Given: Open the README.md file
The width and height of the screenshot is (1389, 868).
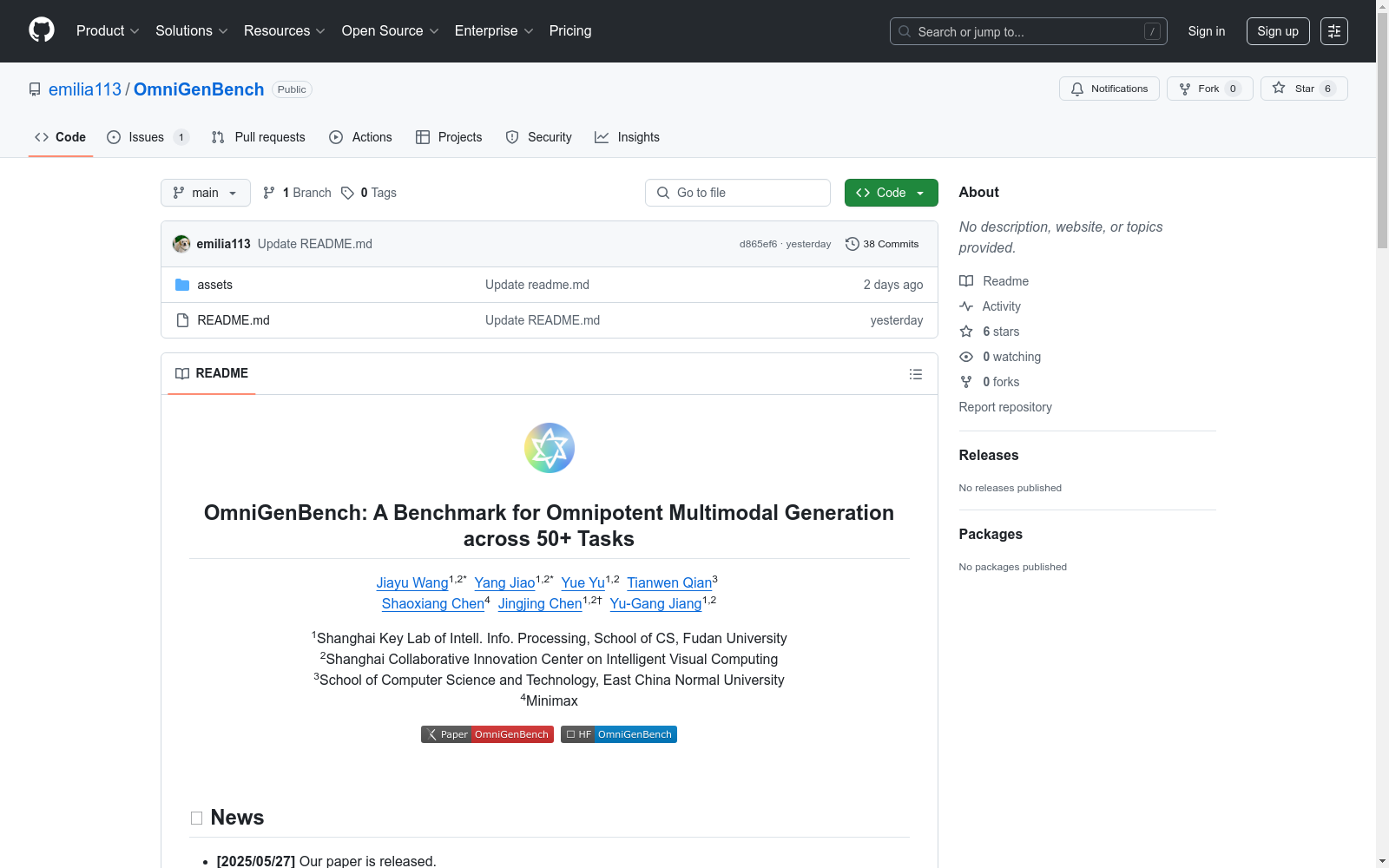Looking at the screenshot, I should click(234, 320).
